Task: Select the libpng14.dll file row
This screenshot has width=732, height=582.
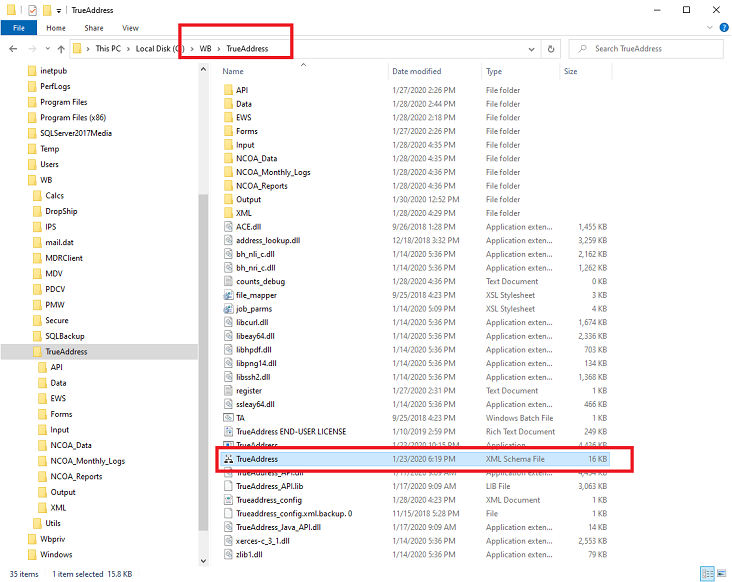Action: tap(416, 363)
